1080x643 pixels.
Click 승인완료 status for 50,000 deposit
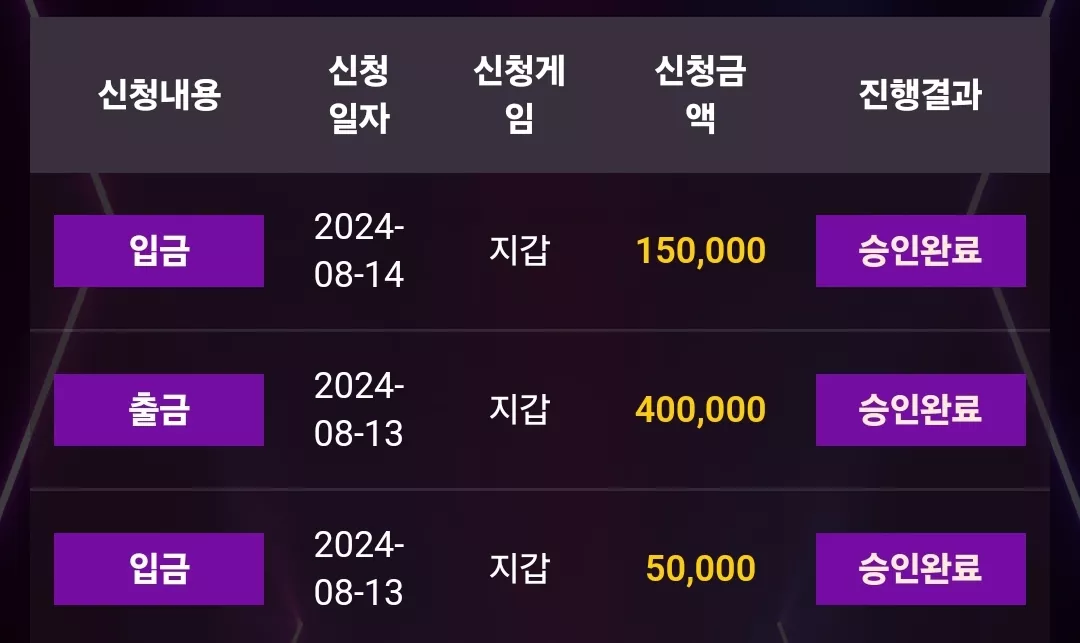click(x=921, y=569)
